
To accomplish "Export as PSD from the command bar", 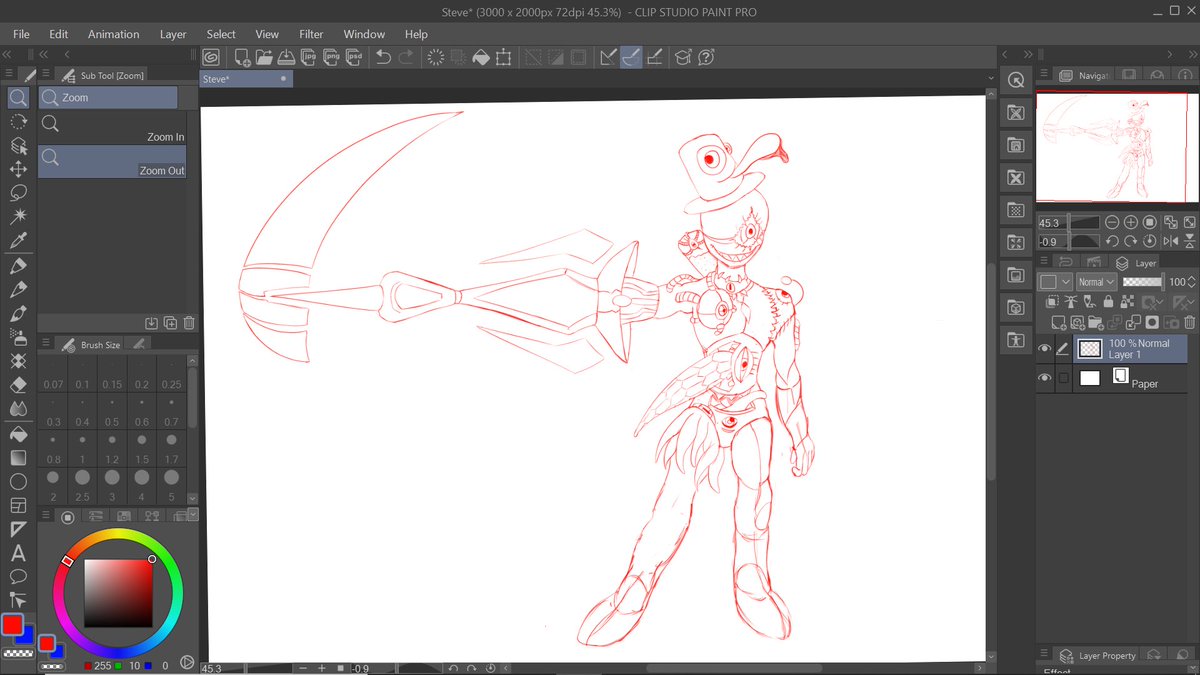I will [x=354, y=57].
